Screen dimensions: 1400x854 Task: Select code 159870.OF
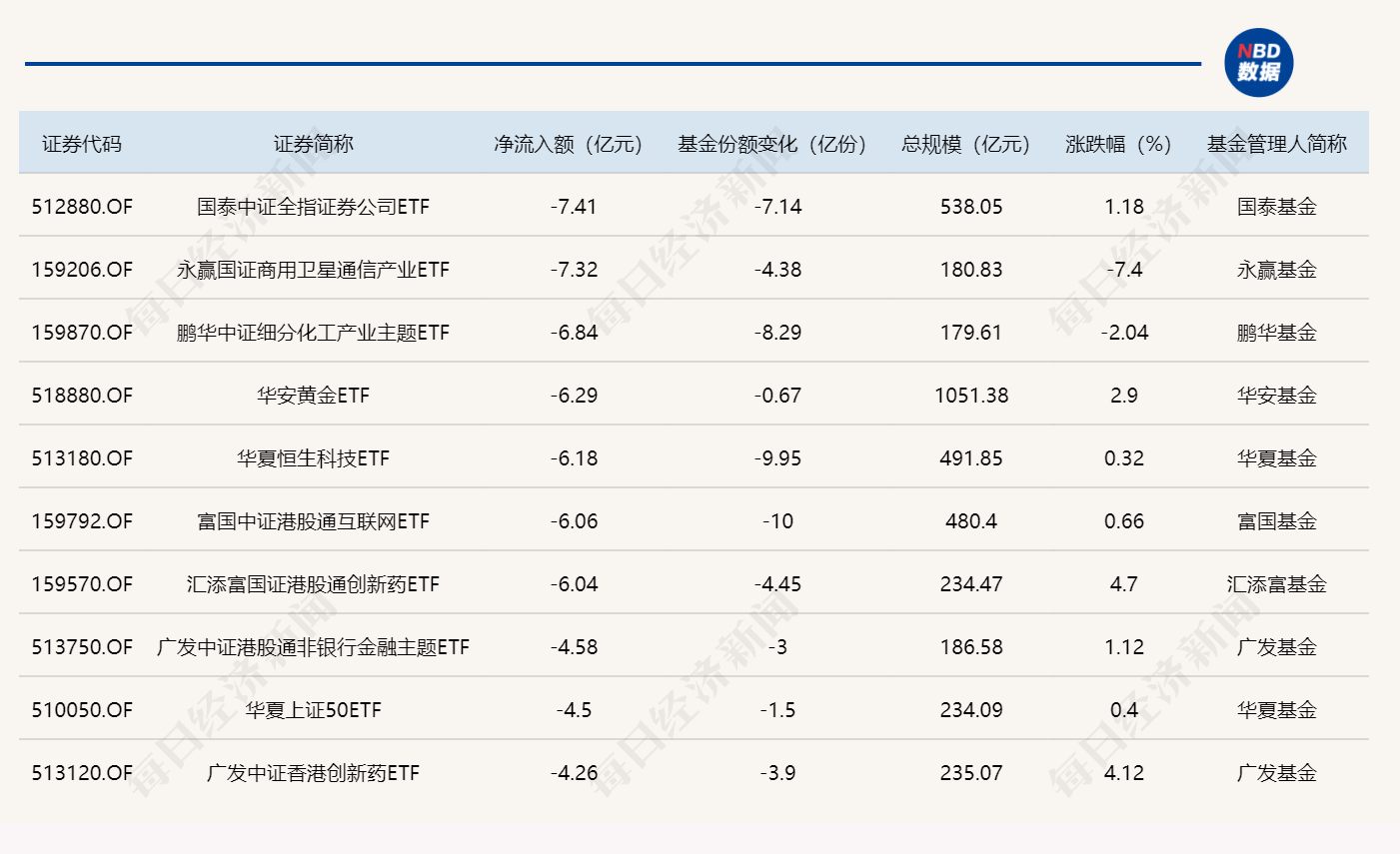(x=82, y=333)
